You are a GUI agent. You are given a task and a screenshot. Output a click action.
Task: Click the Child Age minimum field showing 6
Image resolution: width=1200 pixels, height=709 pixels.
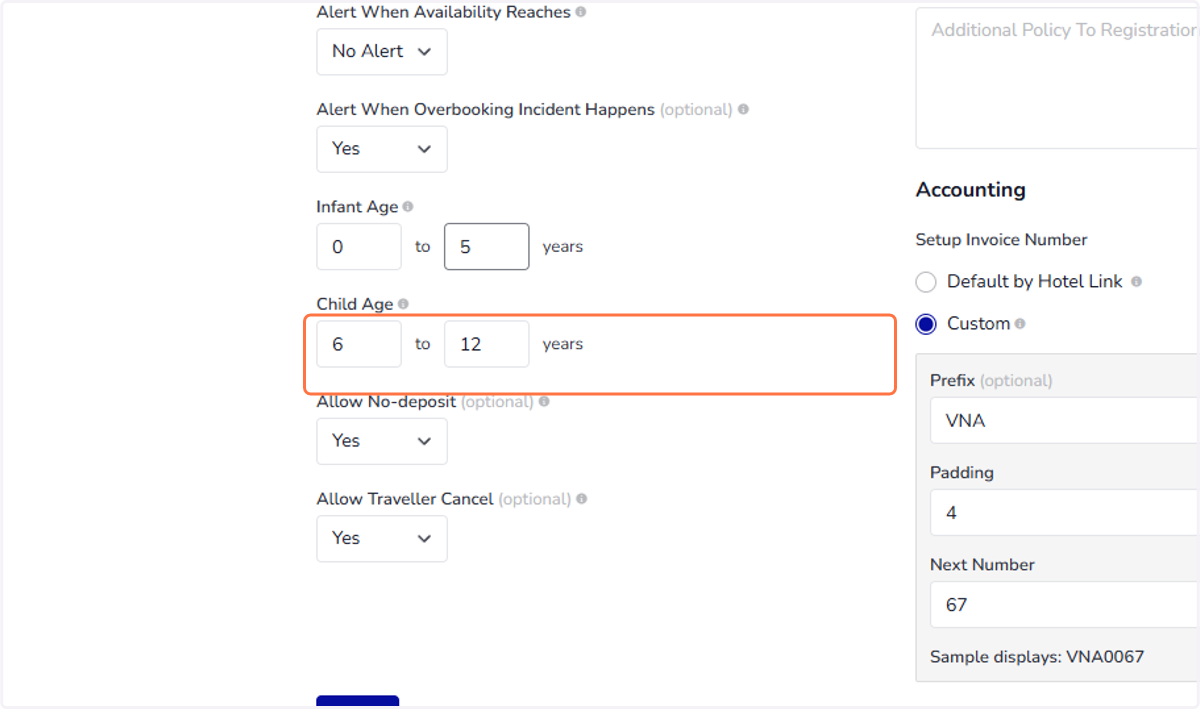359,344
